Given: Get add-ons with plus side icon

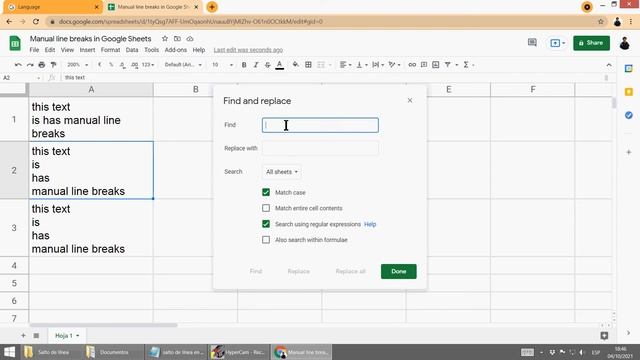Looking at the screenshot, I should coord(629,152).
